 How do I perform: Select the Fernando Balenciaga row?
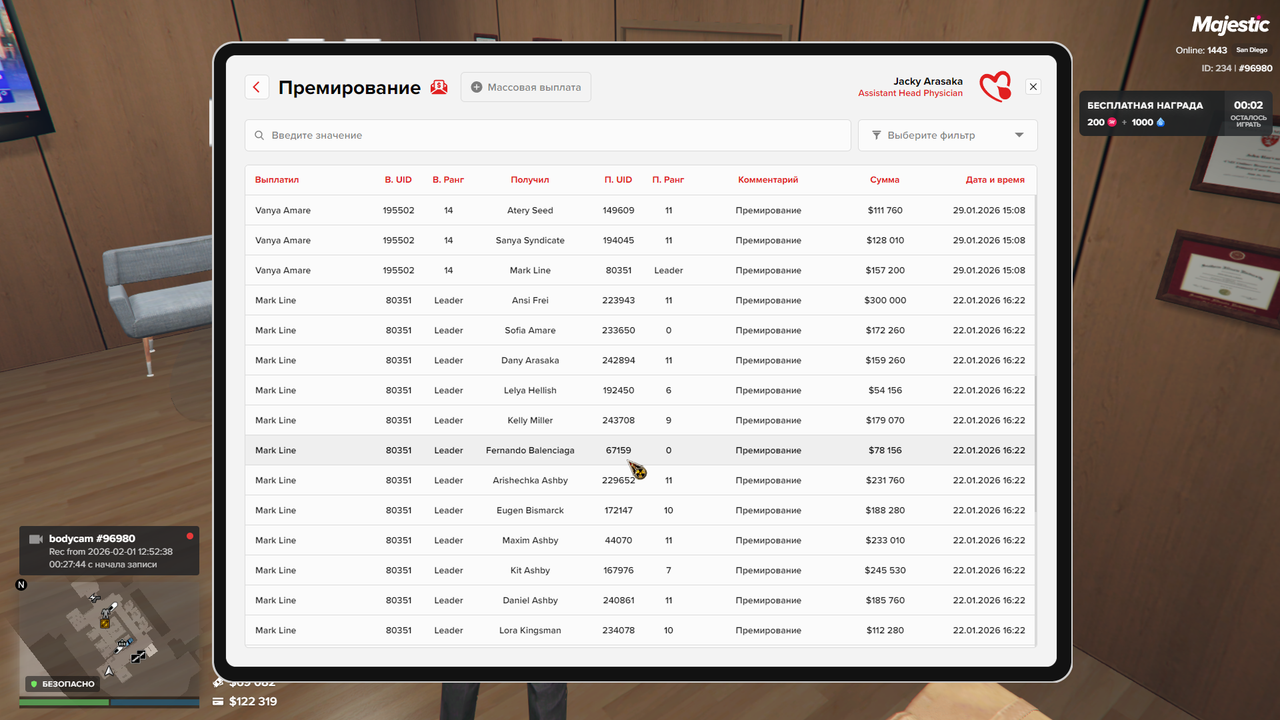pos(641,450)
